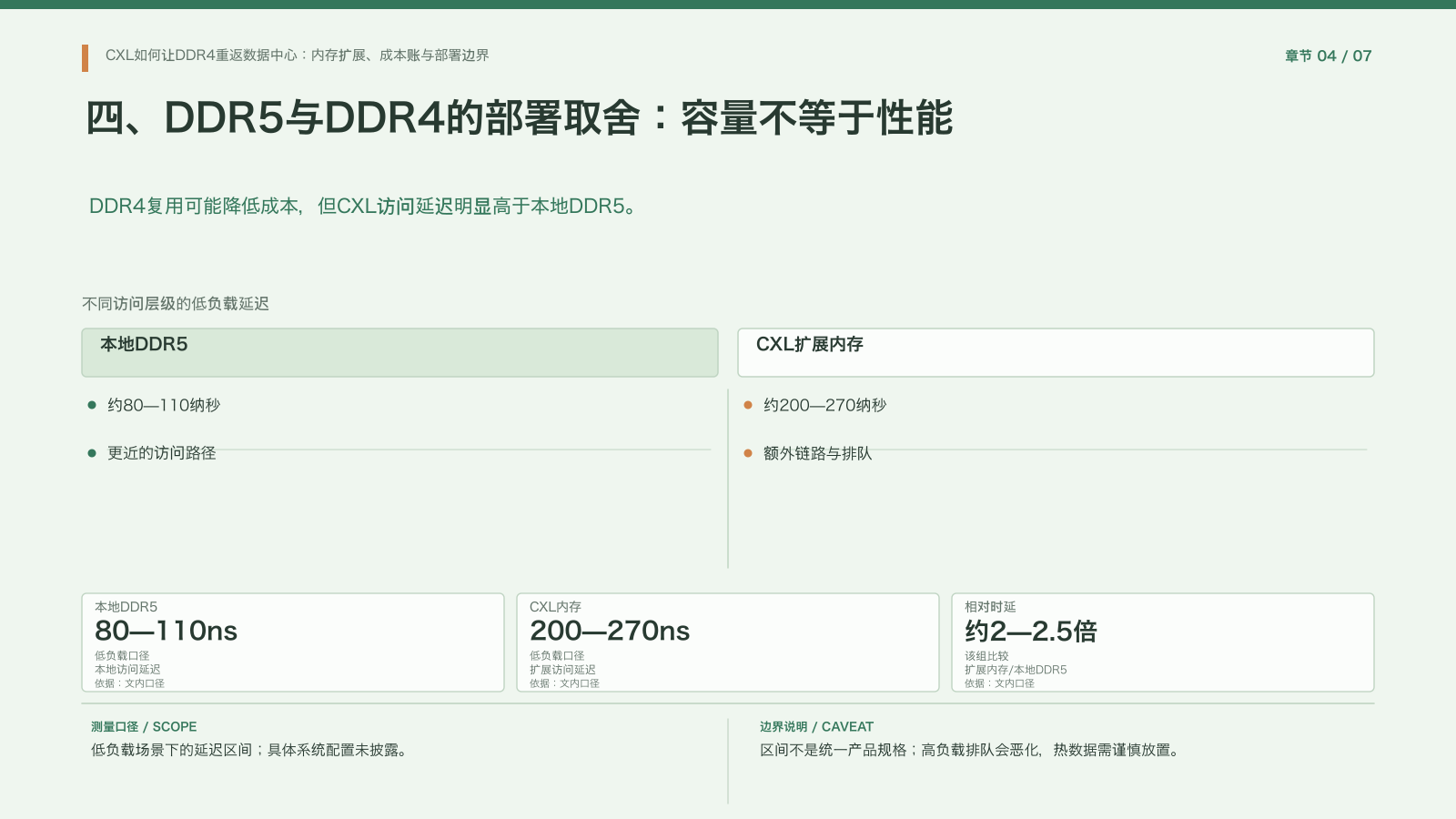Select the text 本地访问延迟 in first card
The image size is (1456, 819).
[127, 670]
